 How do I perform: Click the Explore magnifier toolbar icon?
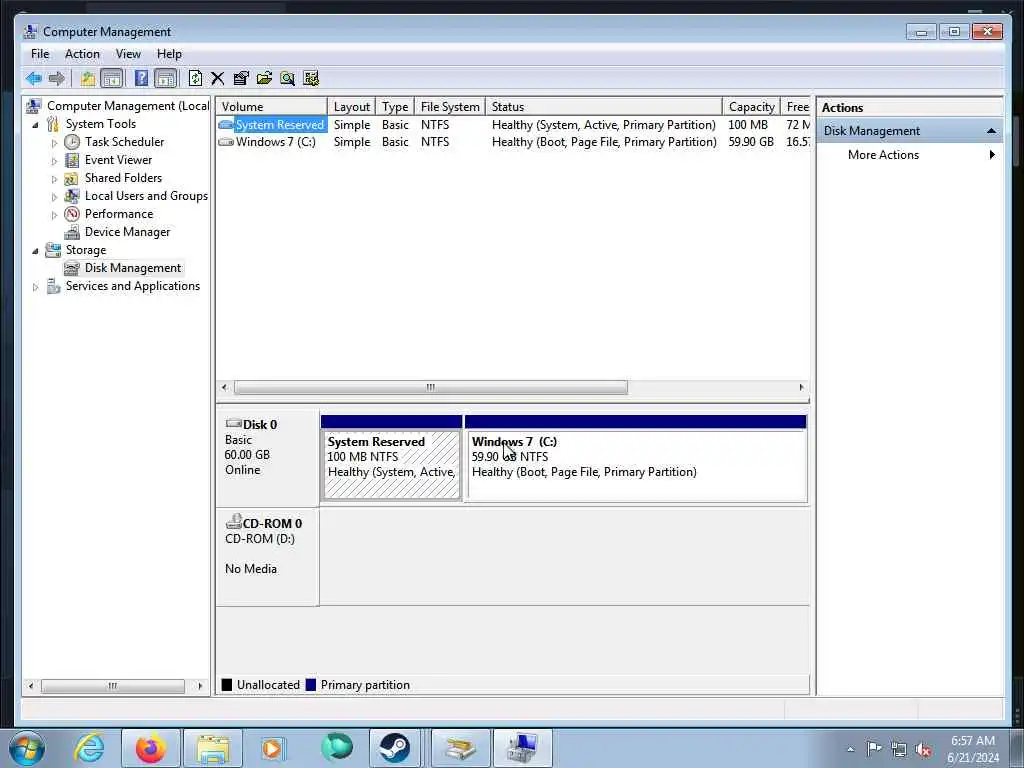pos(287,79)
